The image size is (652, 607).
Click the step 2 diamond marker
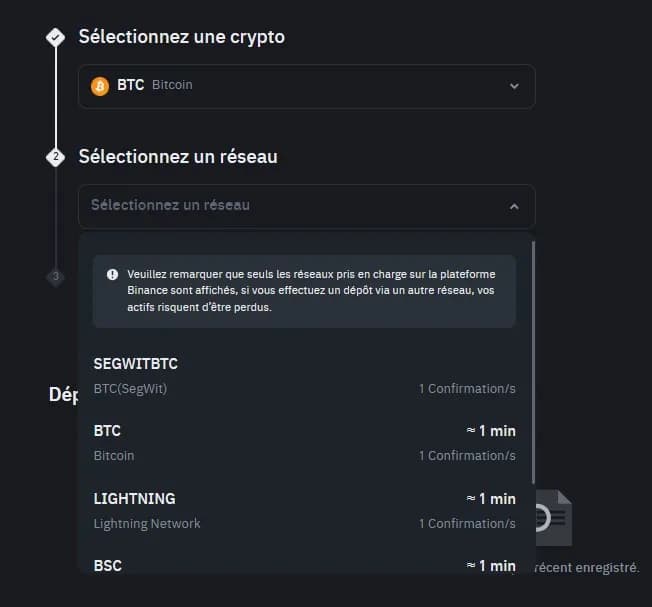[55, 157]
